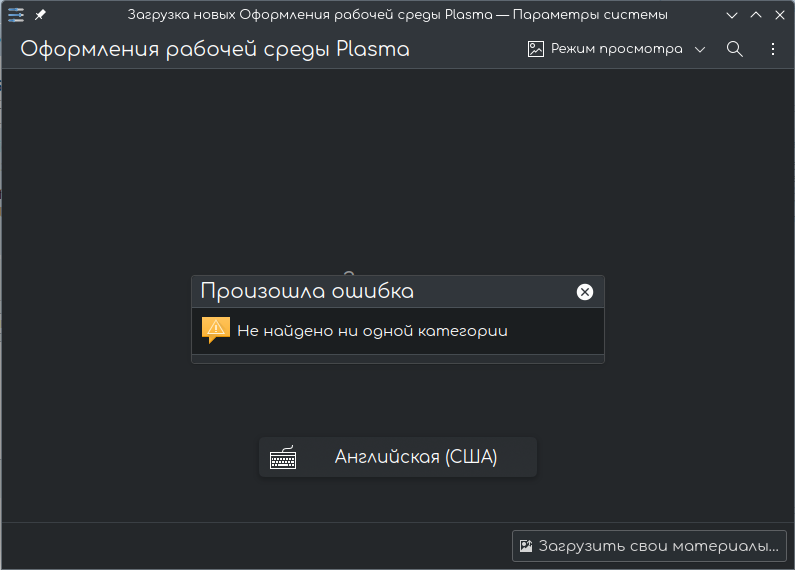Dismiss the Произошла ошибка error message

point(585,292)
